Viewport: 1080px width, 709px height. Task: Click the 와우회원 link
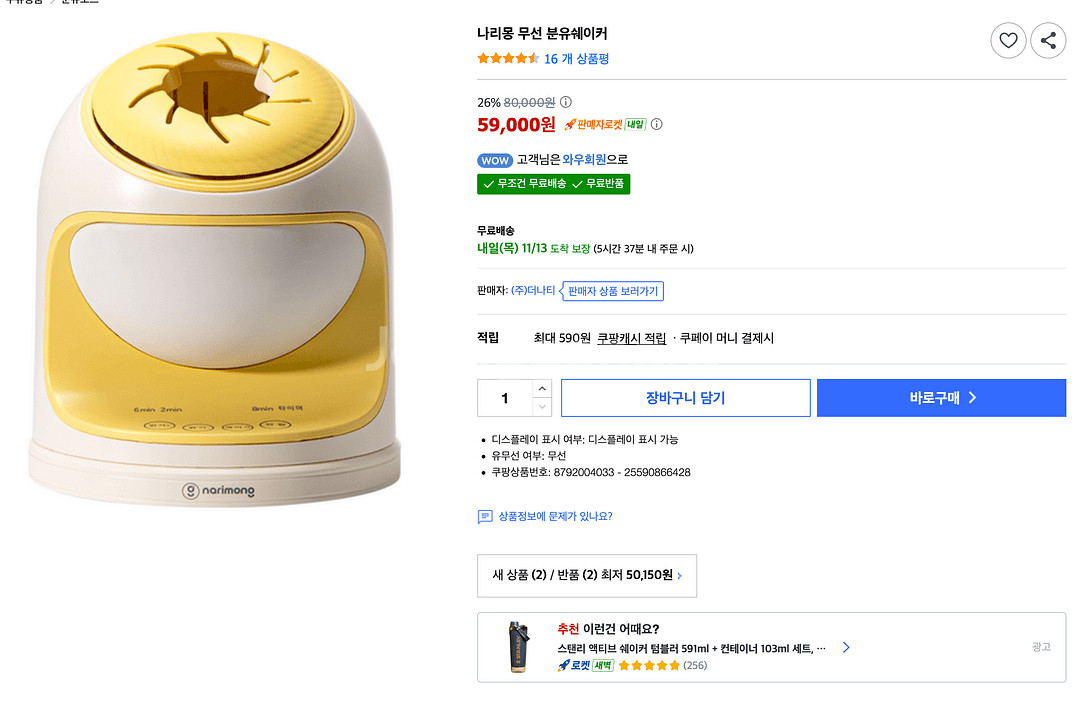pos(584,160)
